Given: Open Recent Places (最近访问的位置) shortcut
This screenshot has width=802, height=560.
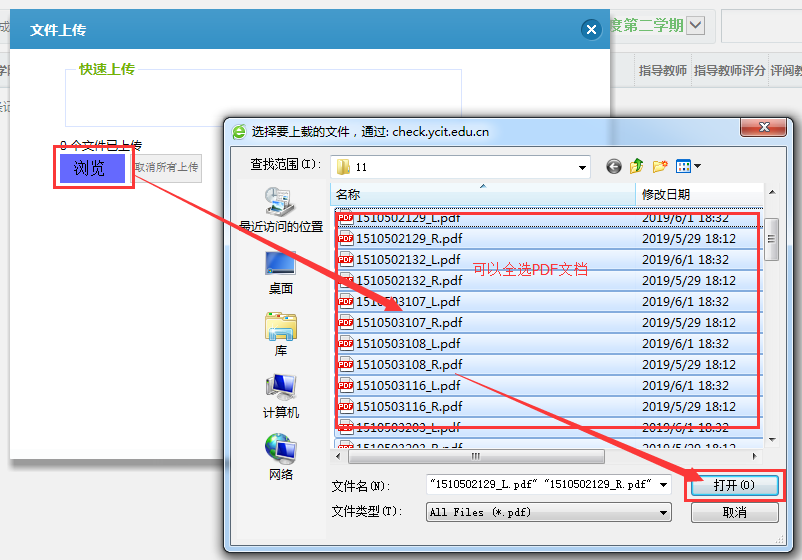Looking at the screenshot, I should click(281, 208).
